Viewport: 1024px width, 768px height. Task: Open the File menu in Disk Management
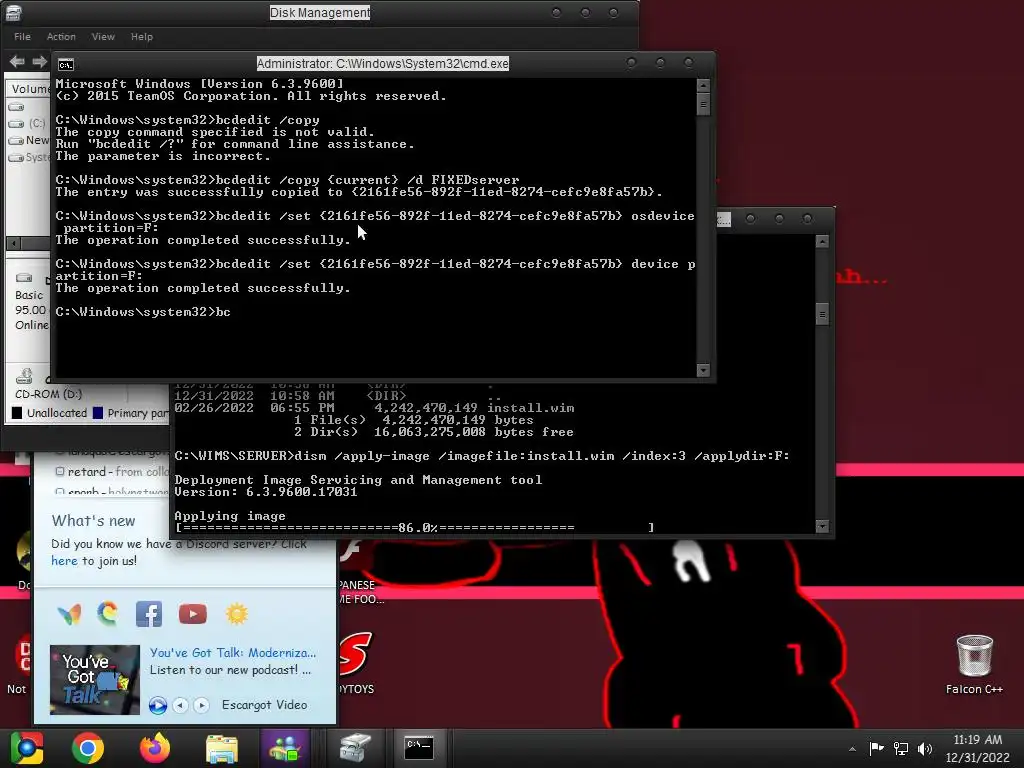tap(22, 37)
